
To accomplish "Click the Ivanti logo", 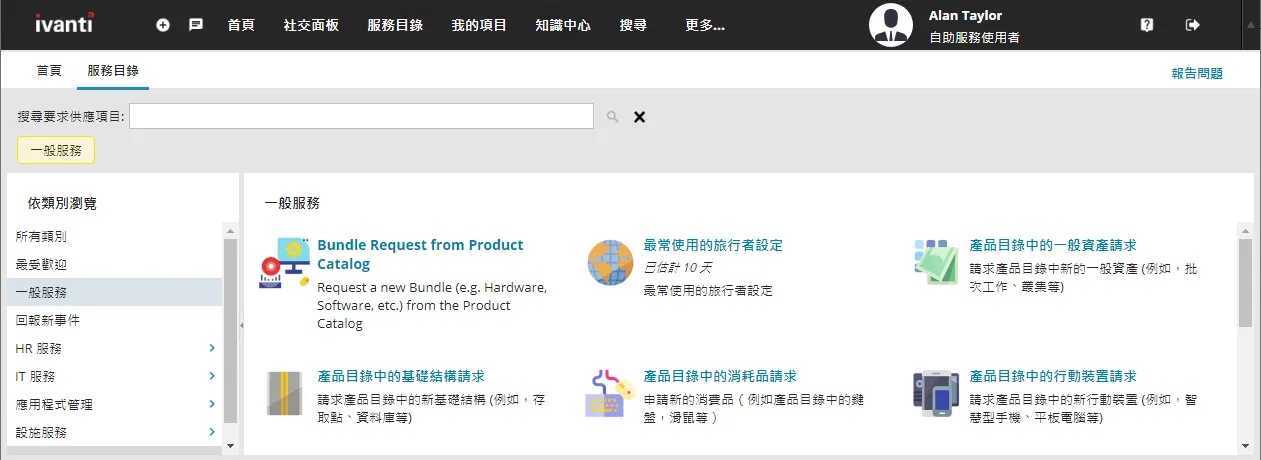I will pyautogui.click(x=65, y=24).
